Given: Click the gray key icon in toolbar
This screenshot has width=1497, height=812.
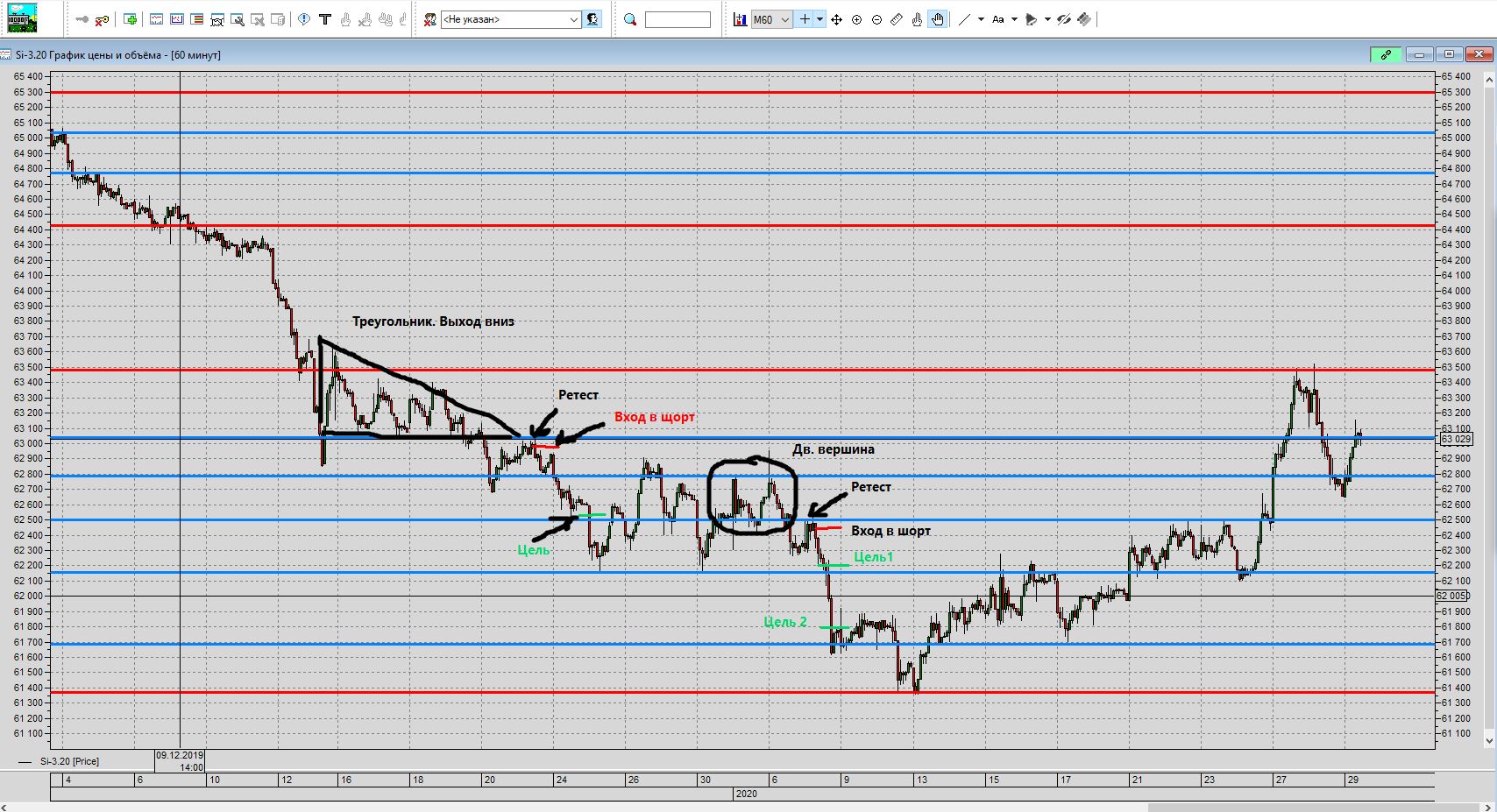Looking at the screenshot, I should point(82,19).
